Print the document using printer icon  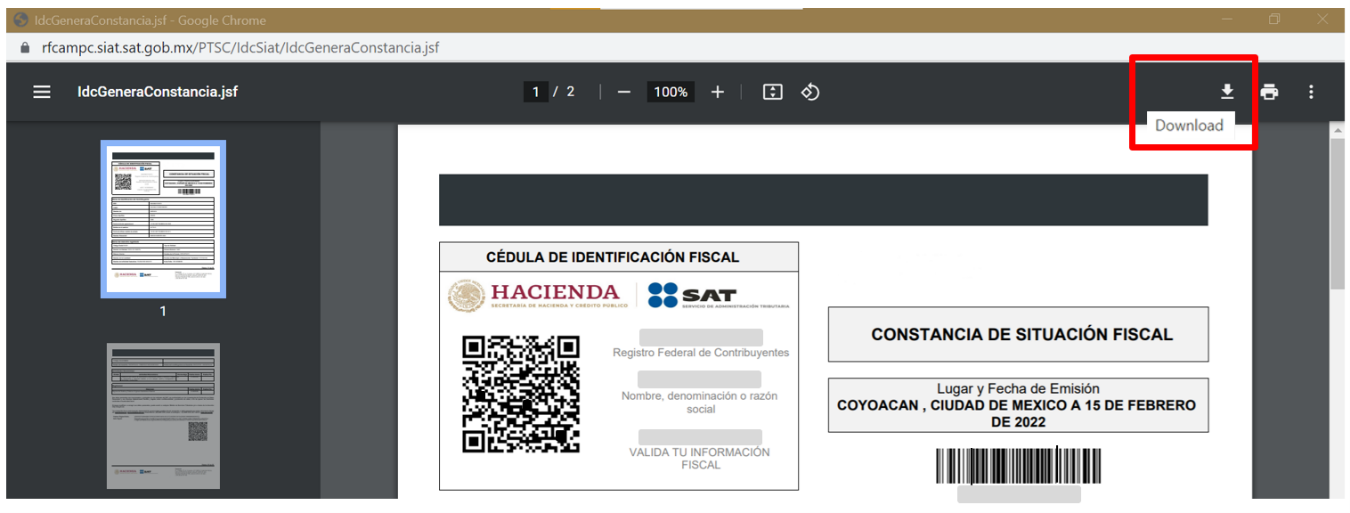[1269, 92]
